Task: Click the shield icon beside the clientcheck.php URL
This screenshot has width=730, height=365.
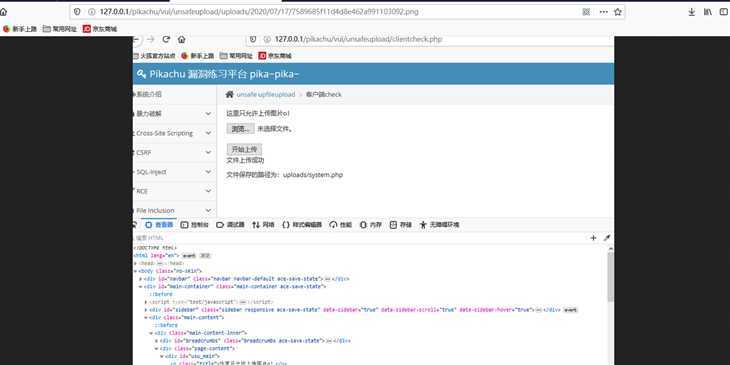Action: (x=253, y=40)
